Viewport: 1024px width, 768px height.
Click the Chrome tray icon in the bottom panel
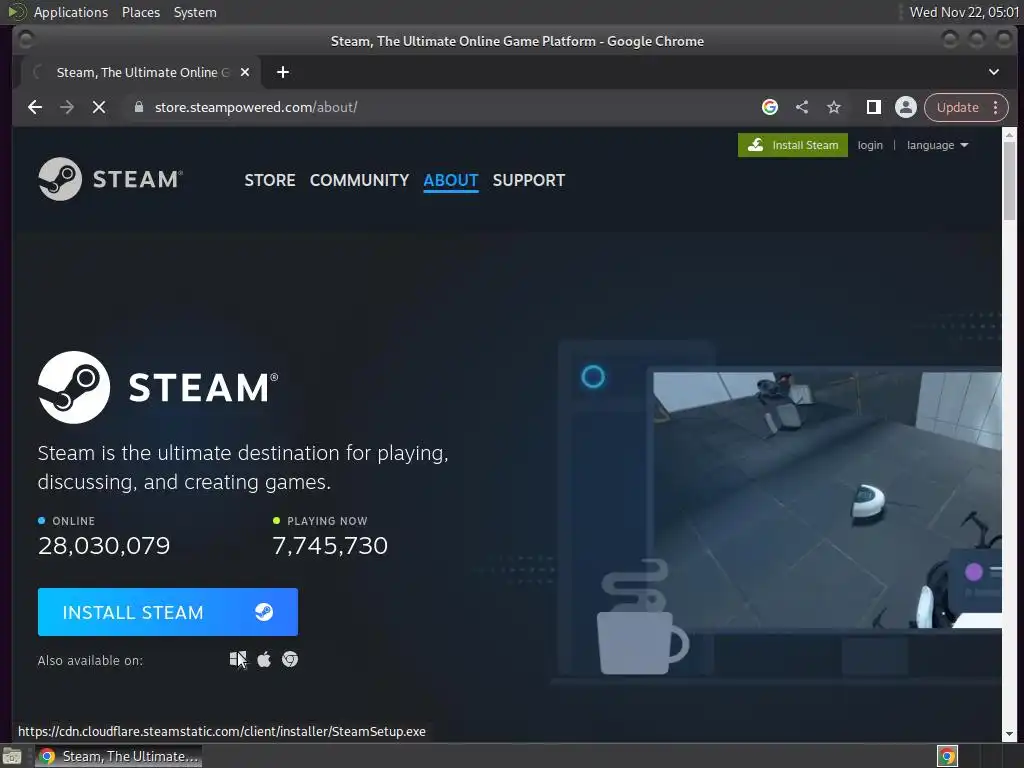coord(947,756)
